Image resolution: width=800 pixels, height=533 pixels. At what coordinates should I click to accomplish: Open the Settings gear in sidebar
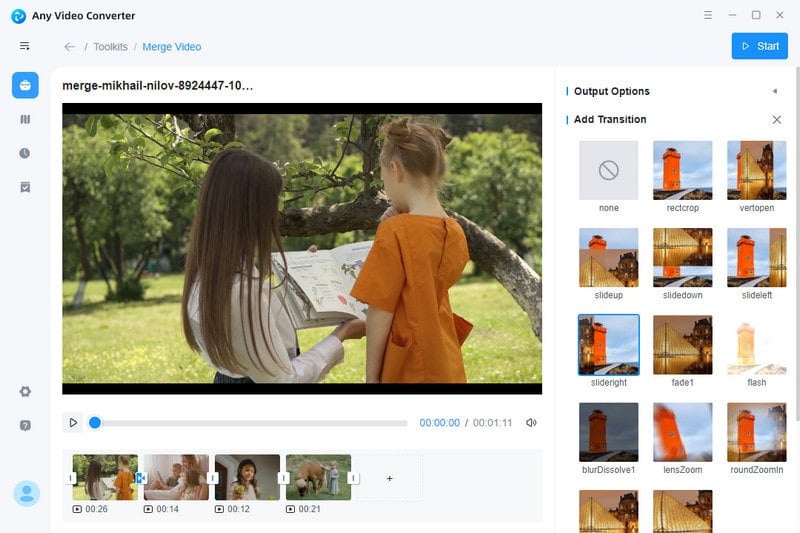tap(25, 391)
